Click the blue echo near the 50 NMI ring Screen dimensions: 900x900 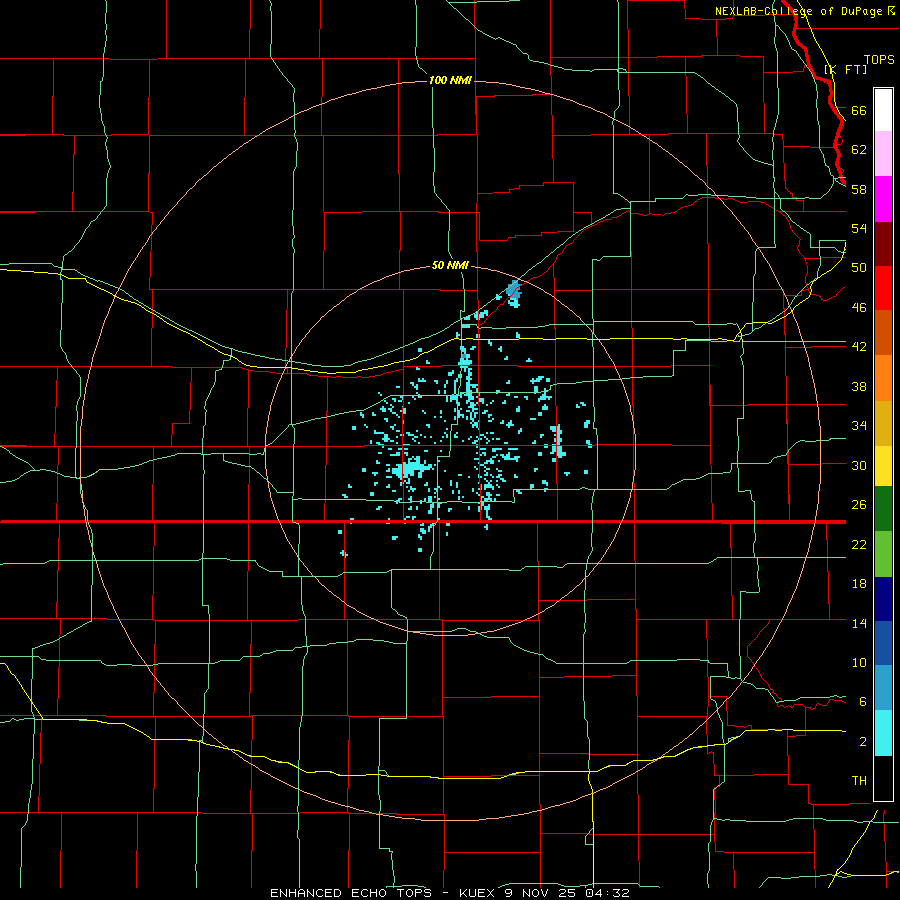[514, 292]
